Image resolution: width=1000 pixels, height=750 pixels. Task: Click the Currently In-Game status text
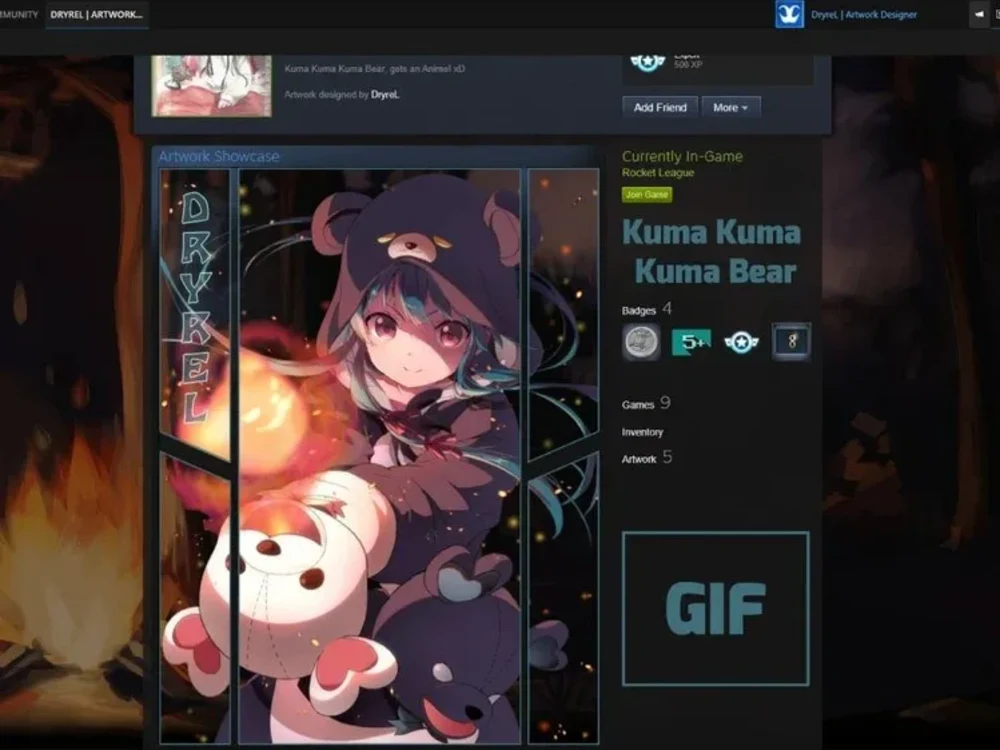(x=682, y=156)
